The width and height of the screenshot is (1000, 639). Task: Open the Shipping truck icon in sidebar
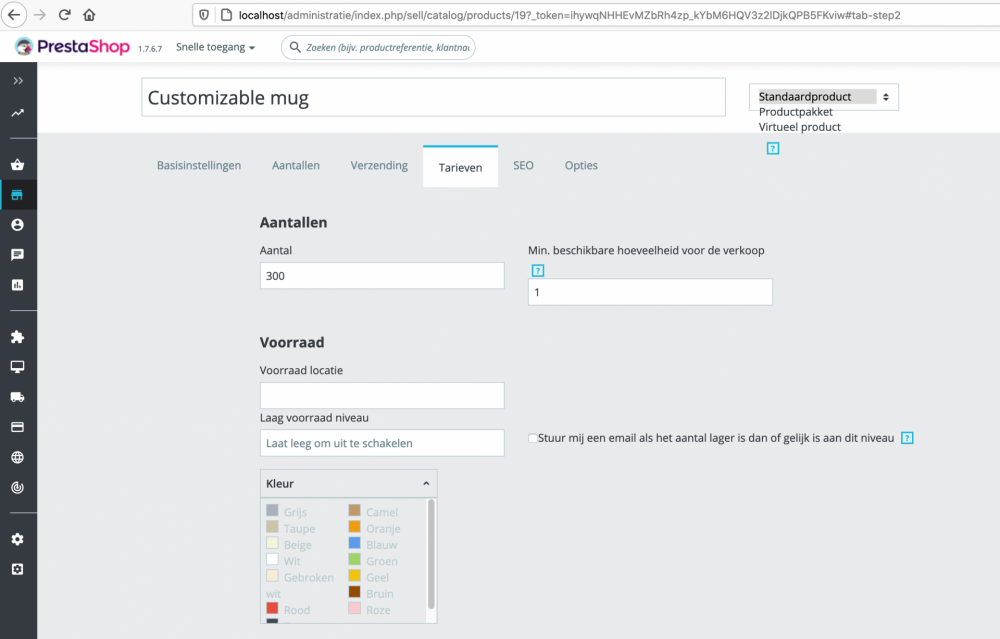tap(18, 397)
